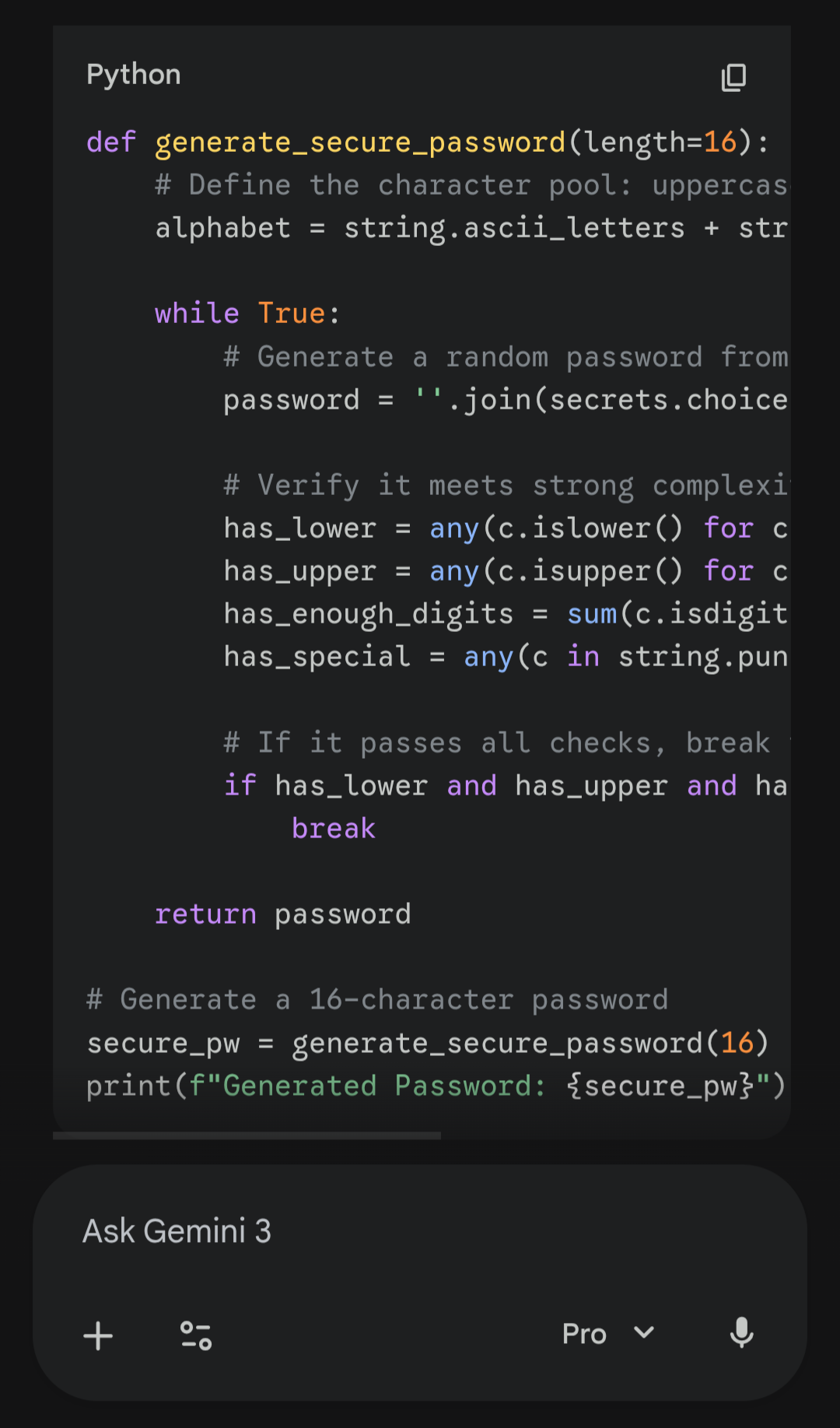
Task: Click the has_upper assignment line
Action: tap(505, 571)
